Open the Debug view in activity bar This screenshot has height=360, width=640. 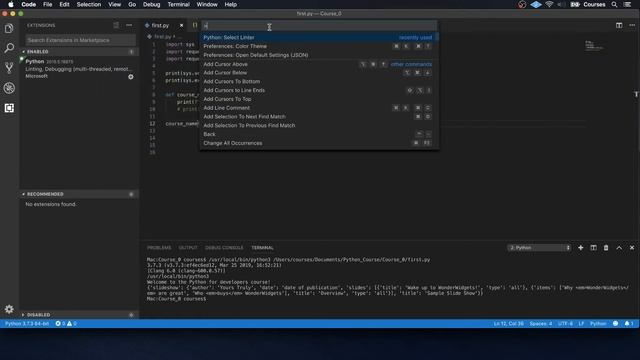(9, 88)
